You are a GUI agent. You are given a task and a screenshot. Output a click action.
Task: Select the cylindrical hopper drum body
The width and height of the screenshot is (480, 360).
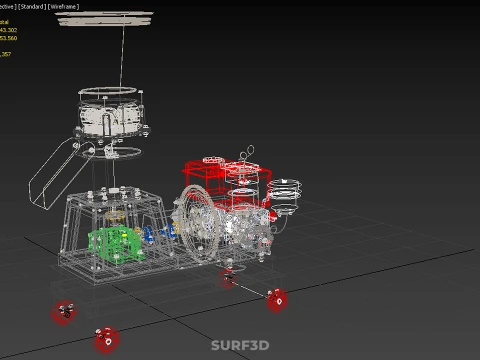tap(111, 118)
